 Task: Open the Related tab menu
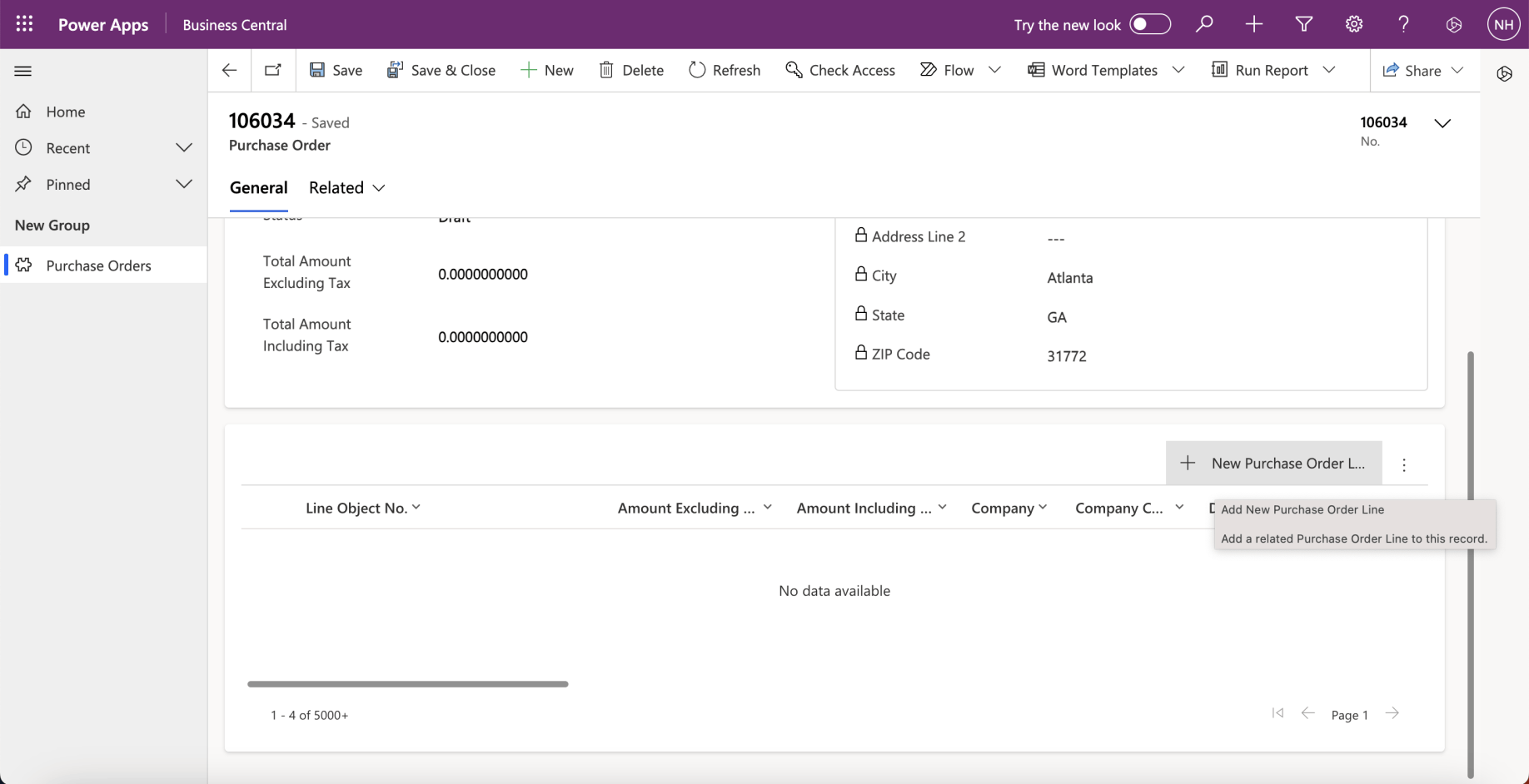(346, 187)
